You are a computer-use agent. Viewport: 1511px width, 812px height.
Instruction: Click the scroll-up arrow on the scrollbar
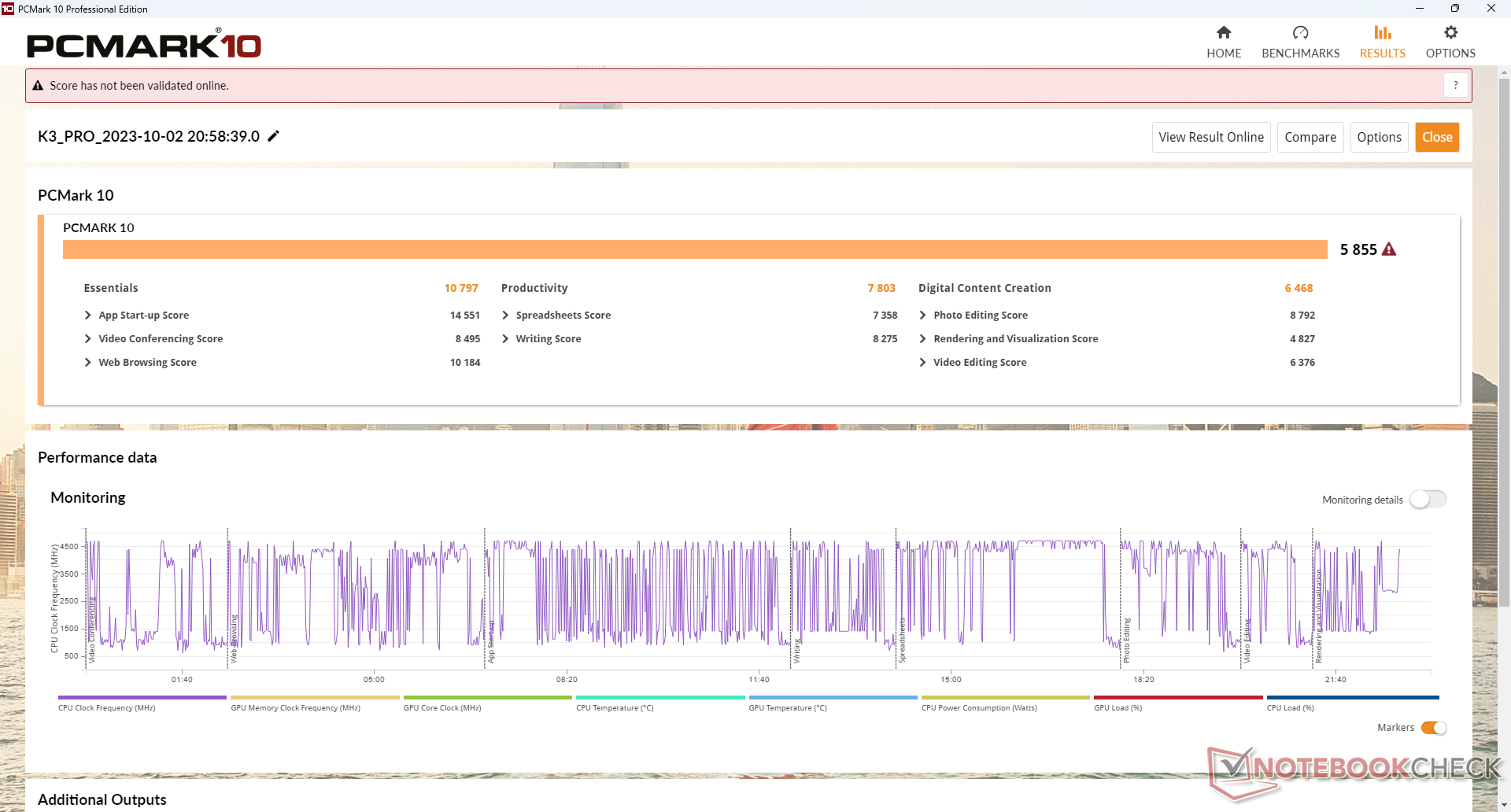click(x=1504, y=72)
